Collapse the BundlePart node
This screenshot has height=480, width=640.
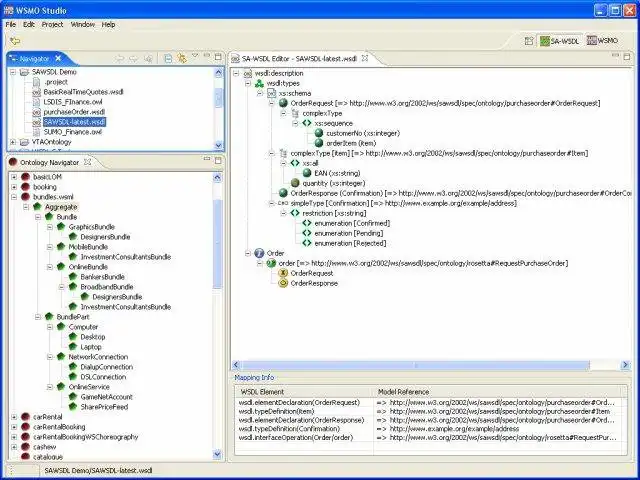[x=38, y=317]
